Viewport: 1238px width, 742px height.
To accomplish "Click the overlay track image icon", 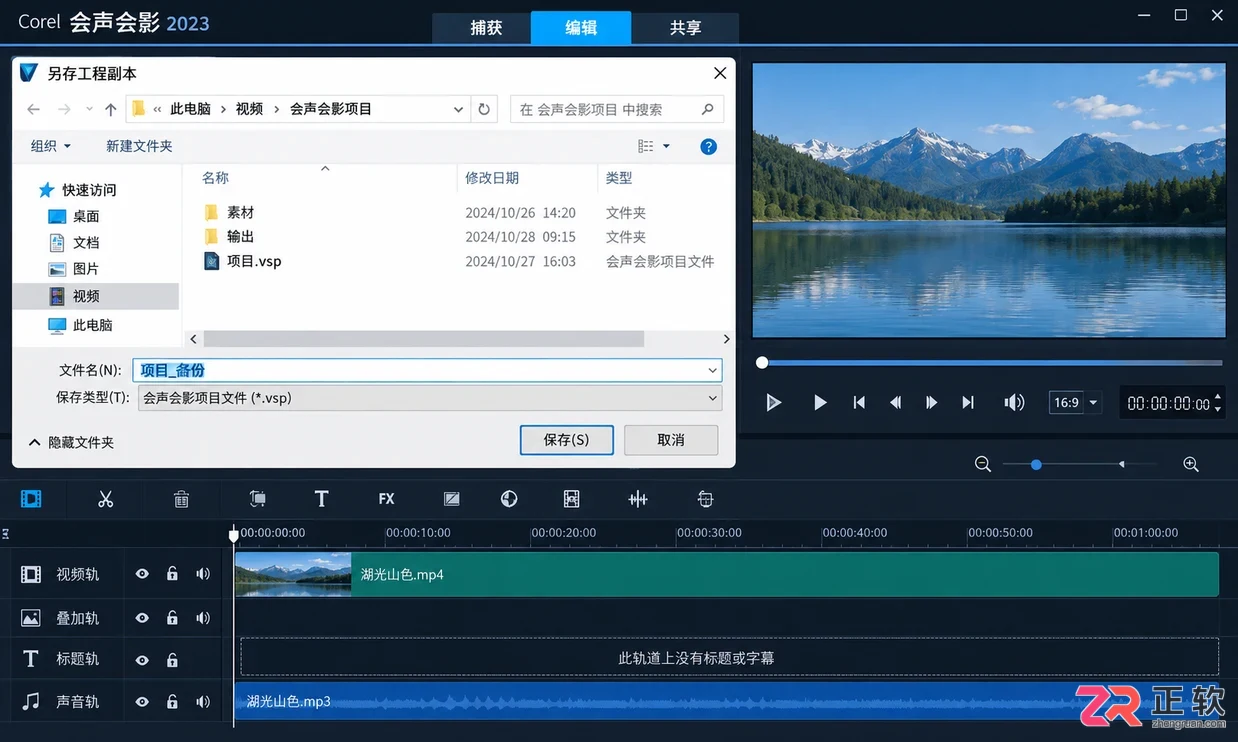I will point(31,618).
